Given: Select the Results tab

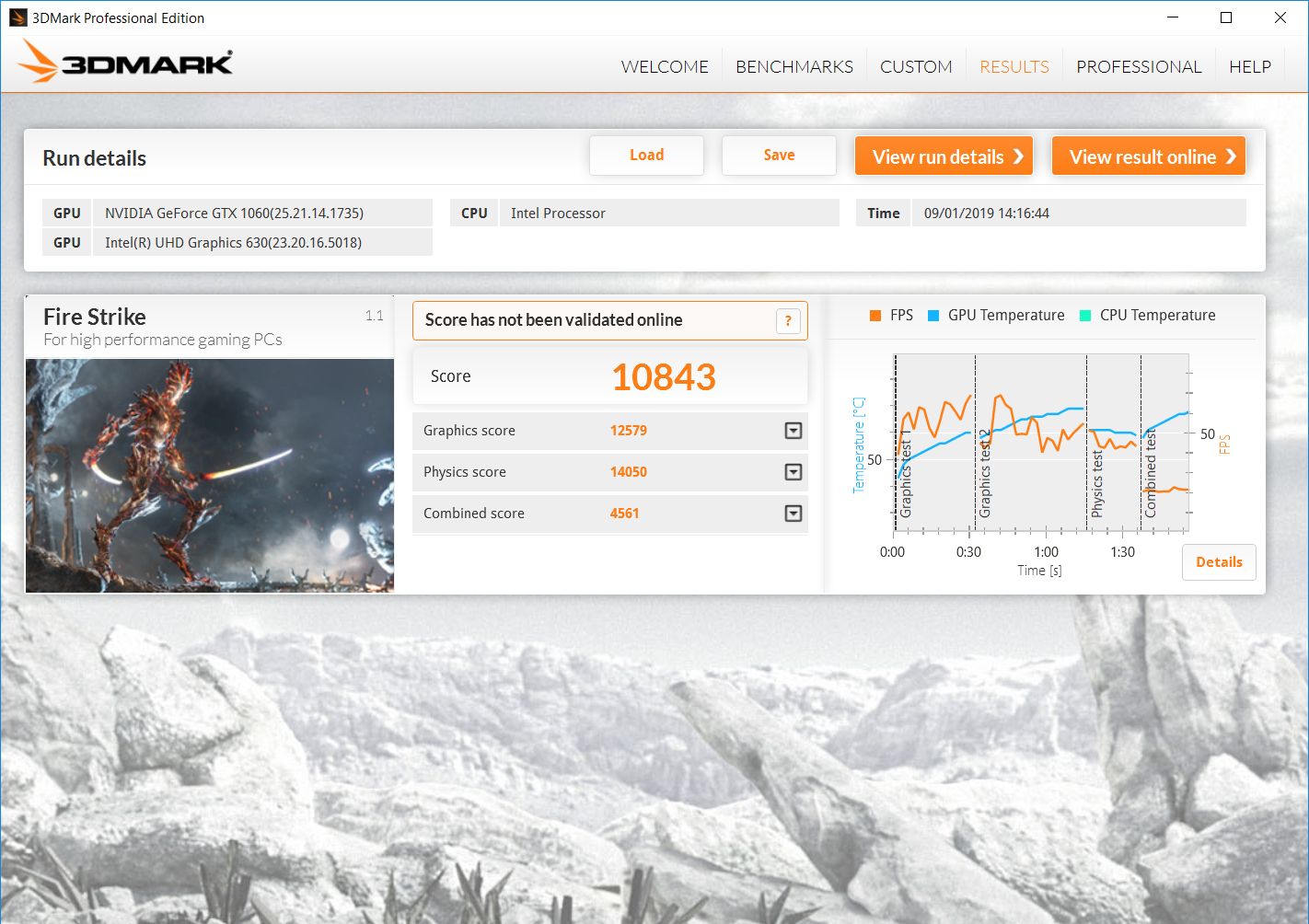Looking at the screenshot, I should [x=1014, y=67].
